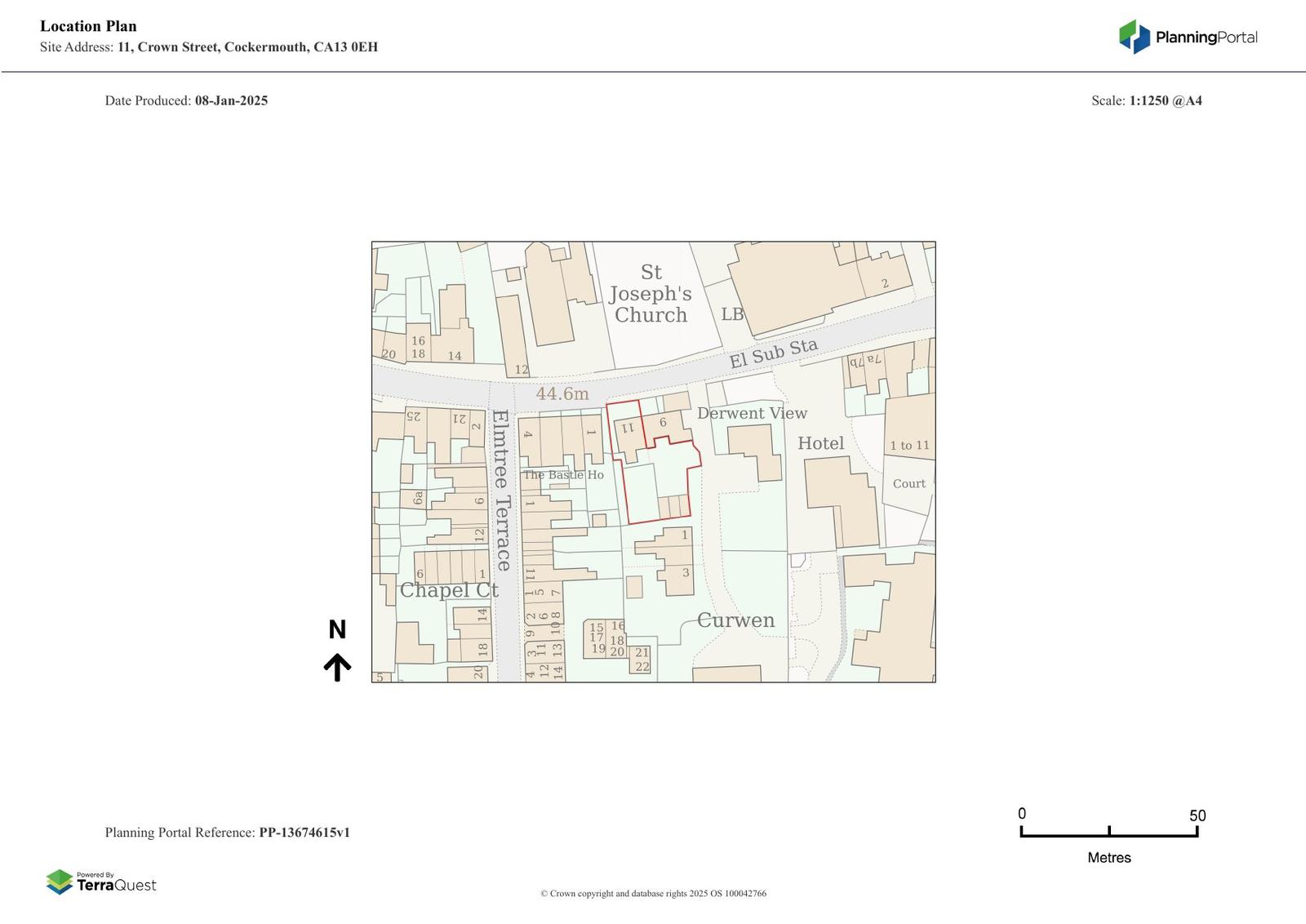
Task: Click The Bastle Ho label
Action: 563,475
